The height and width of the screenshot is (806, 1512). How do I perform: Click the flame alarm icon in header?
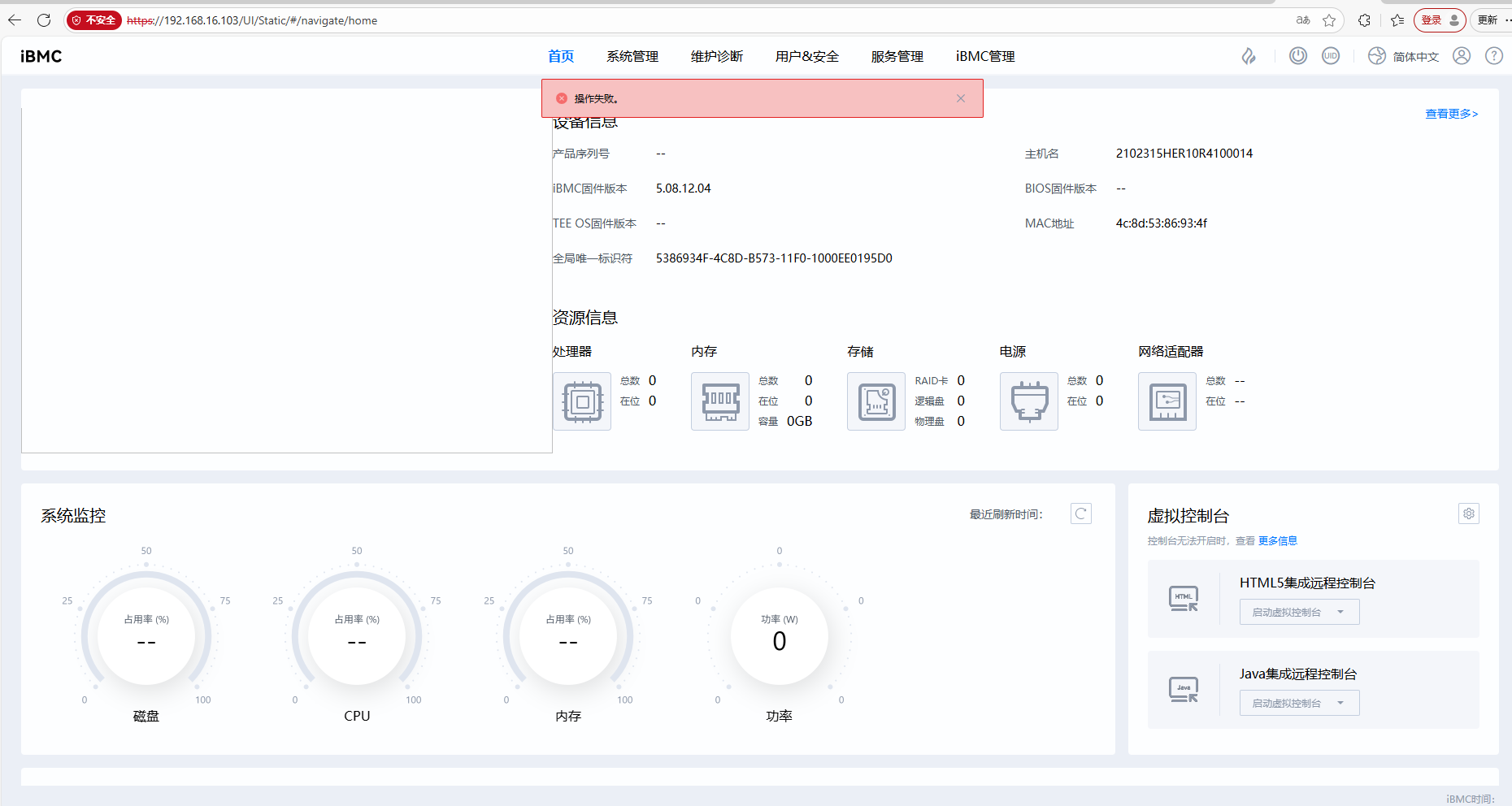tap(1249, 56)
